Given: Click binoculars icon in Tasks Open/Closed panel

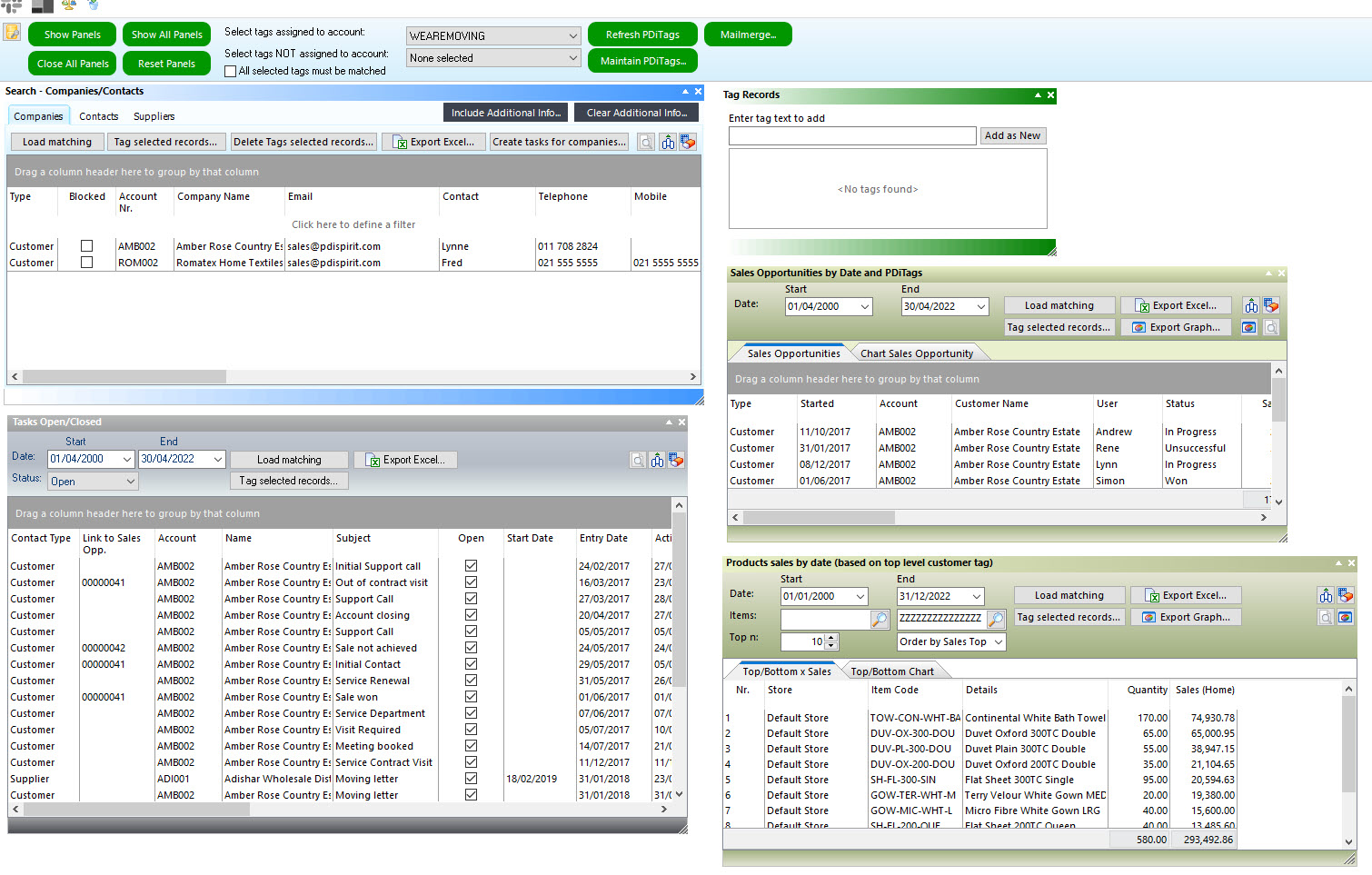Looking at the screenshot, I should [657, 461].
